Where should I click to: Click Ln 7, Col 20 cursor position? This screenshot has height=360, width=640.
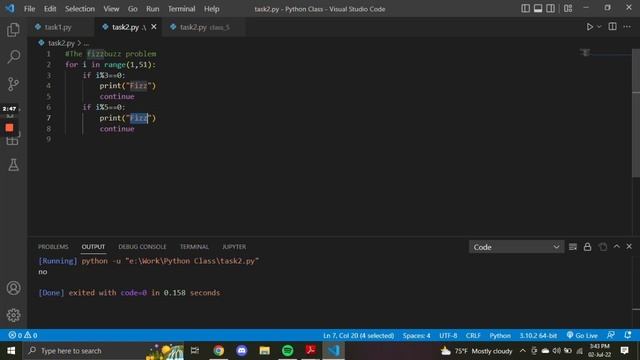(x=358, y=336)
